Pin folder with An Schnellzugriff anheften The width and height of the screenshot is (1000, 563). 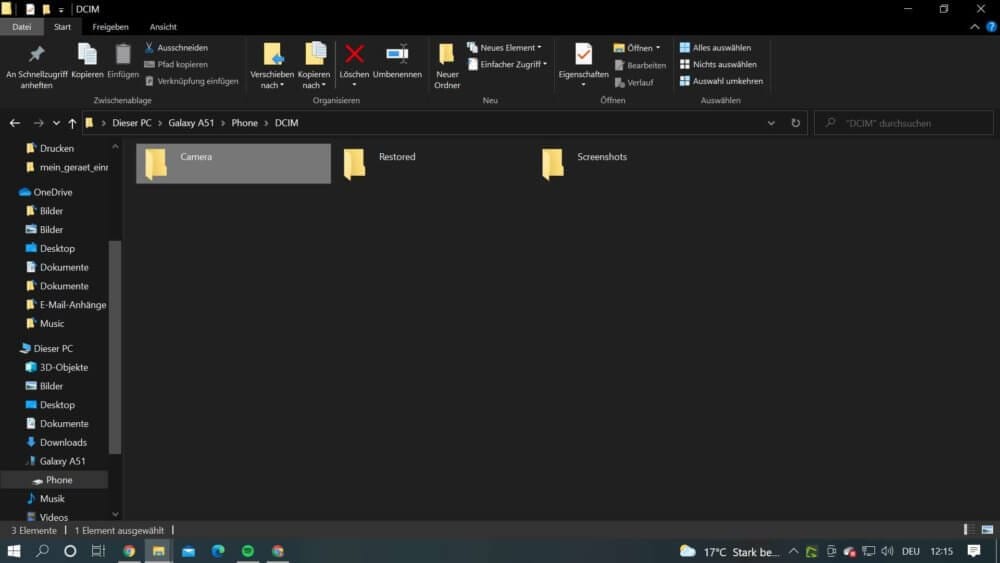pos(36,66)
